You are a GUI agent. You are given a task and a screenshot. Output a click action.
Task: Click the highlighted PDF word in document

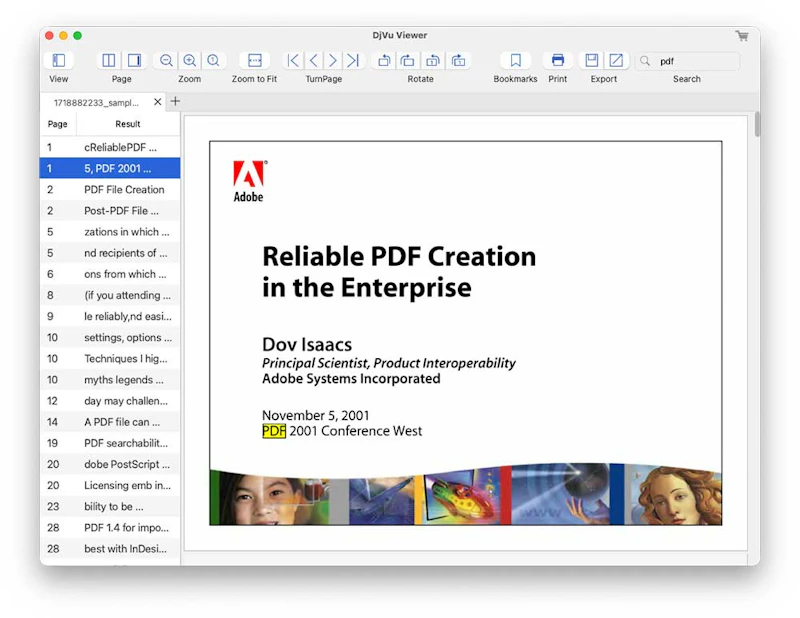point(274,431)
